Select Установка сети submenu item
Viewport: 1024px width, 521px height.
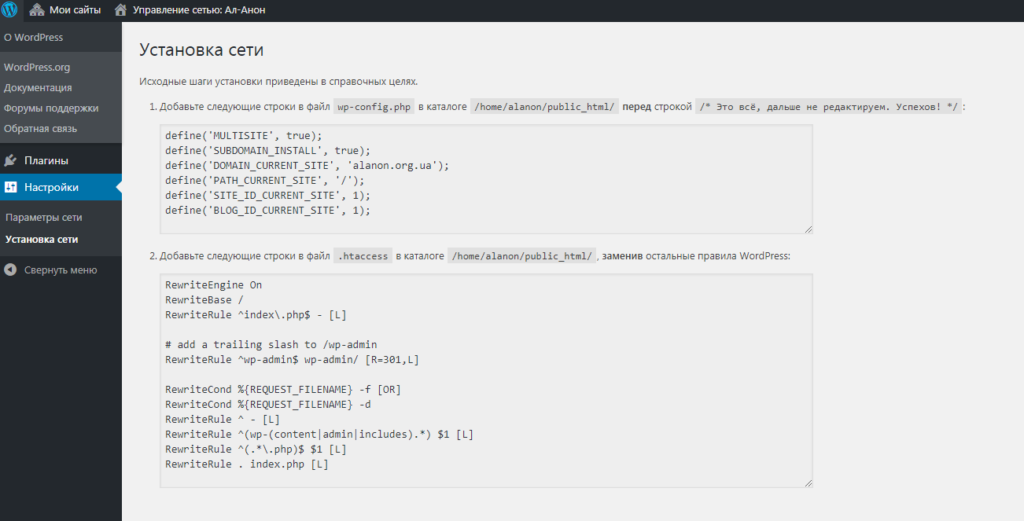(x=42, y=239)
